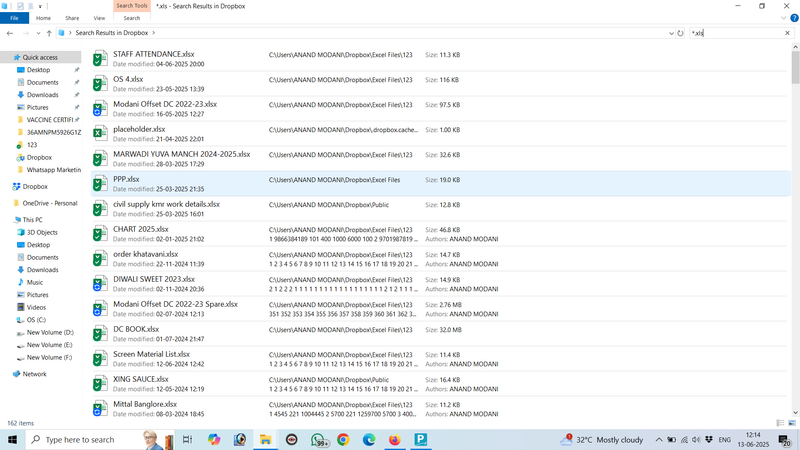Open the File menu
This screenshot has width=800, height=450.
pyautogui.click(x=14, y=18)
